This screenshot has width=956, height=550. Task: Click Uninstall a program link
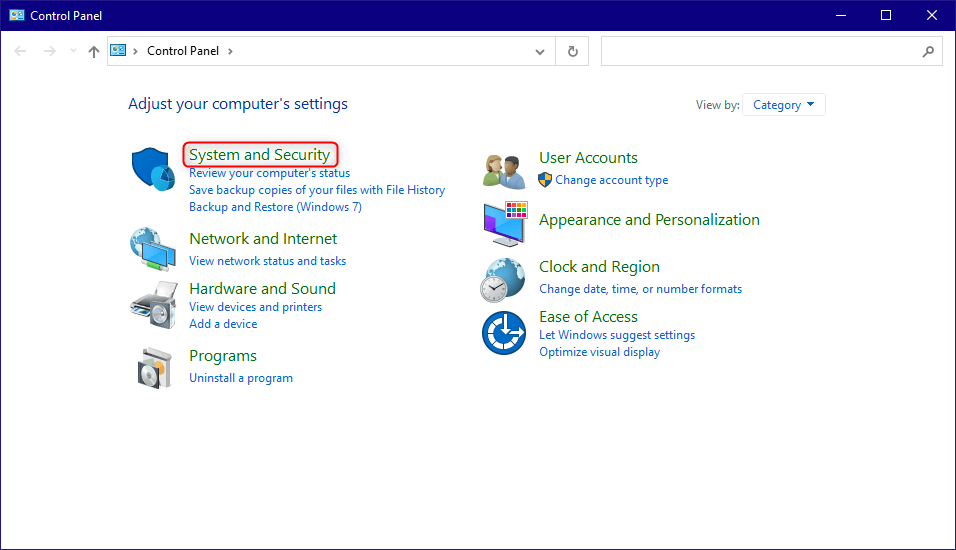[x=241, y=378]
